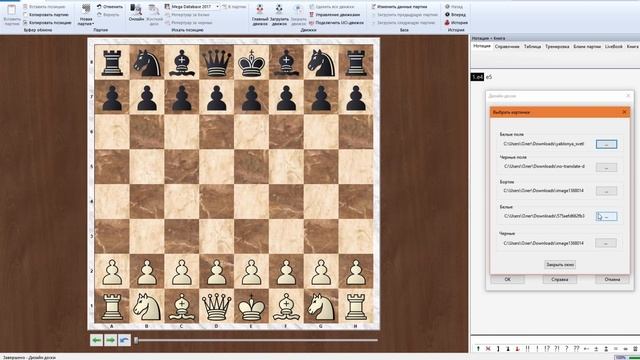The width and height of the screenshot is (640, 360).
Task: Open the Онлайн database search icon
Action: point(136,10)
